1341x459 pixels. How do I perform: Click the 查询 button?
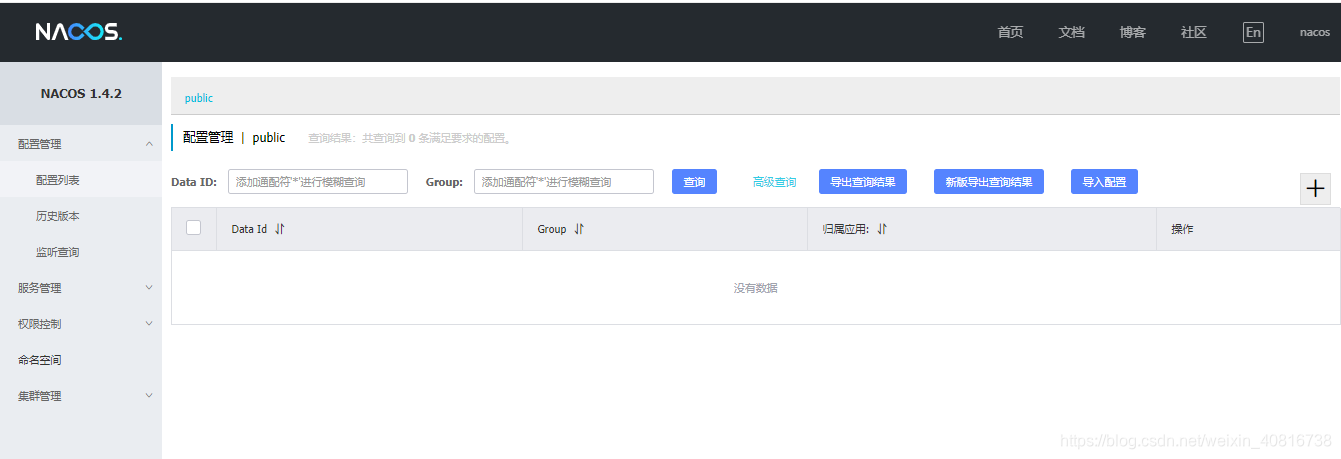pos(694,182)
